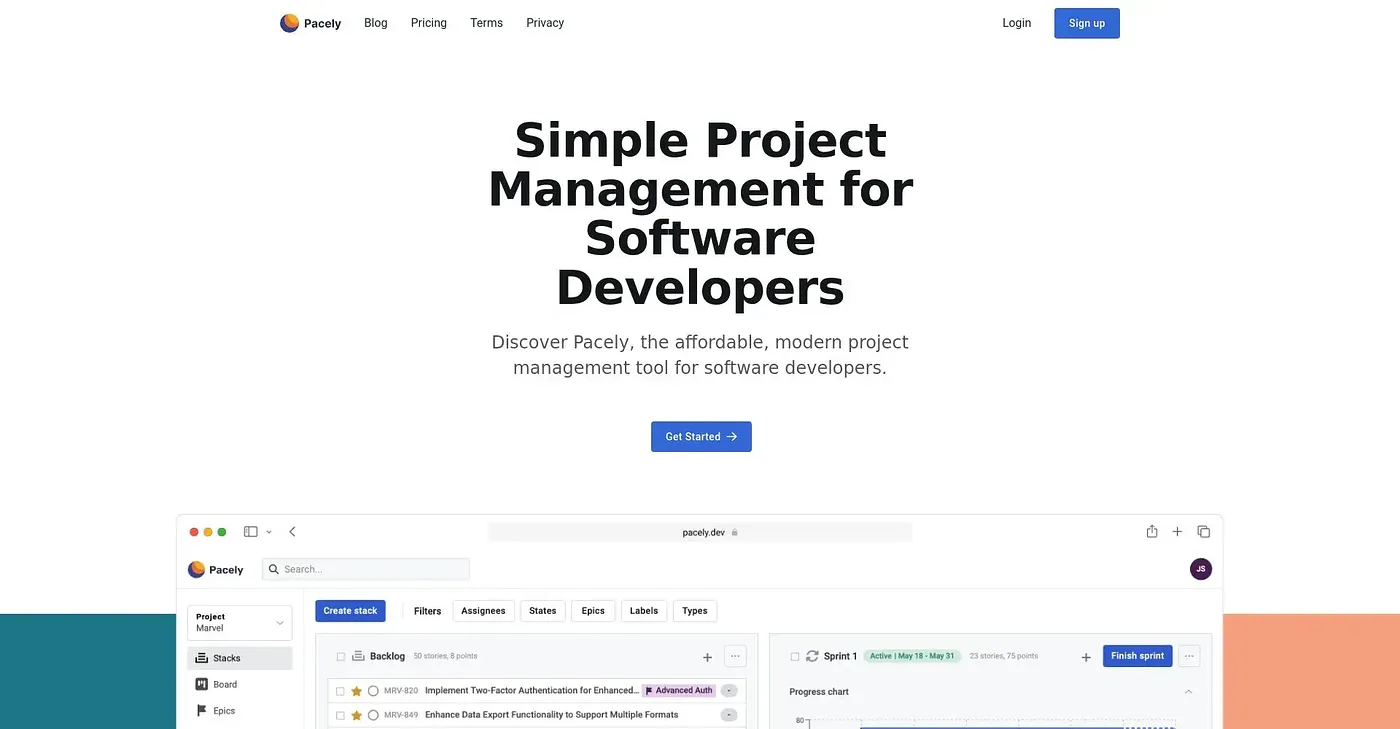Open the Labels filter dropdown
Image resolution: width=1400 pixels, height=729 pixels.
(644, 611)
